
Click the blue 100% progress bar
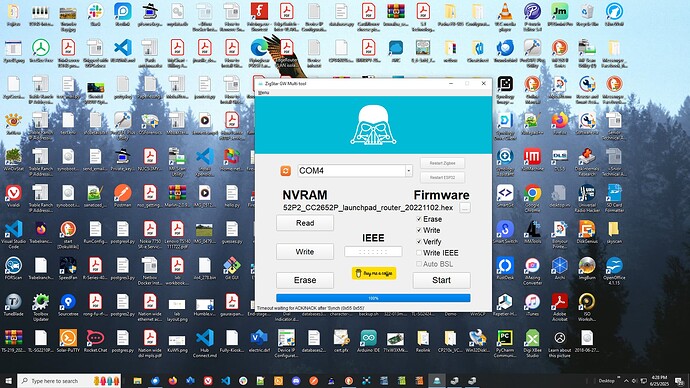click(x=373, y=298)
